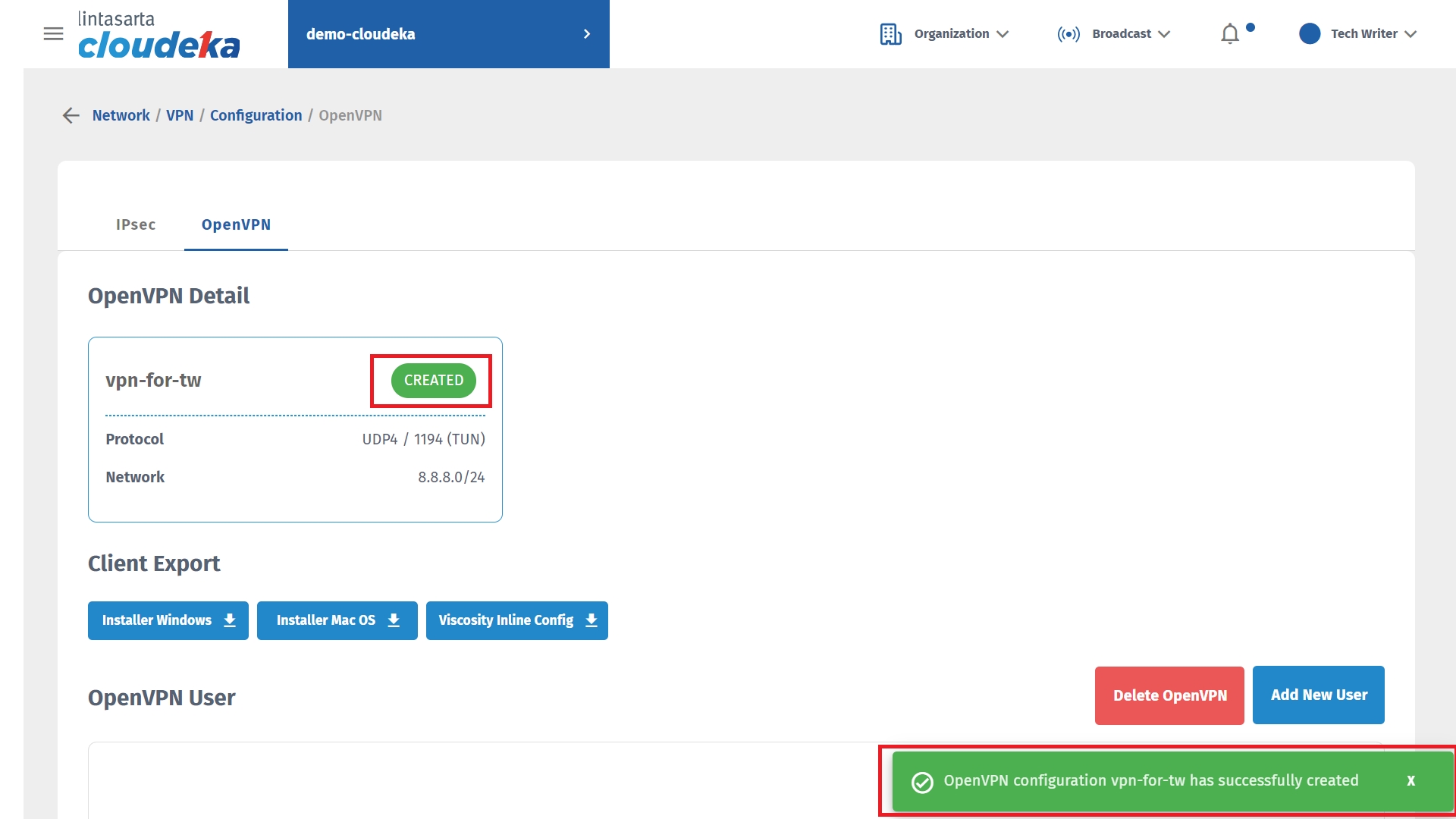Viewport: 1456px width, 819px height.
Task: Click the CREATED status badge
Action: pos(434,381)
